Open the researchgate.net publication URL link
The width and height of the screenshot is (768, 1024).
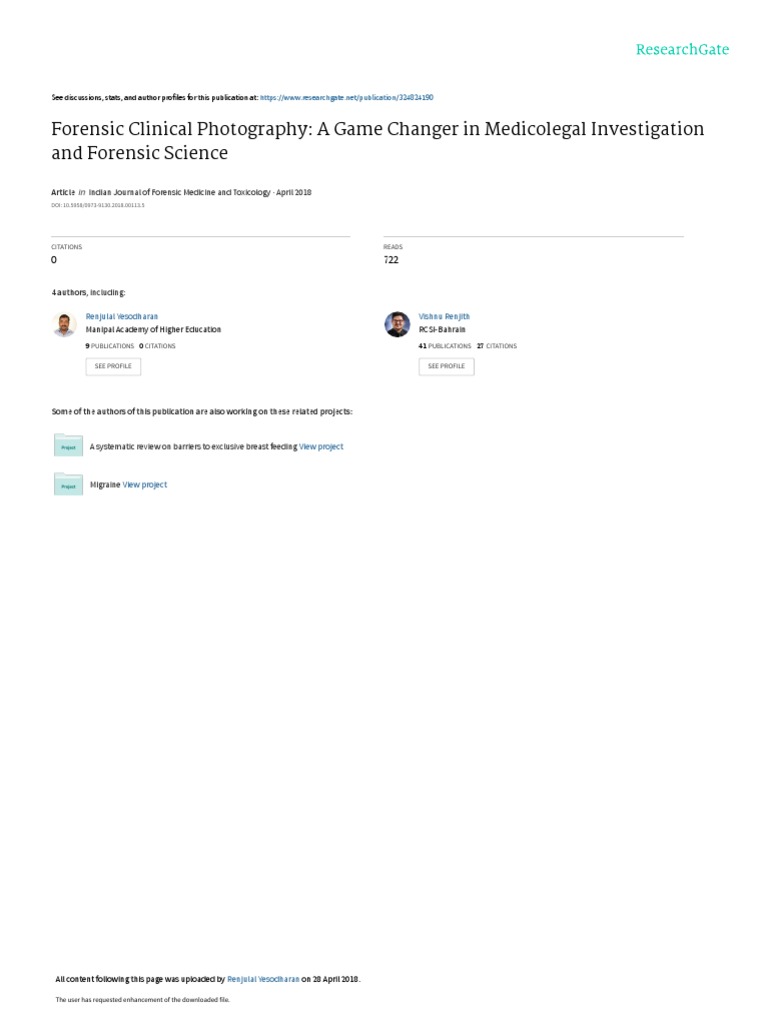(346, 98)
